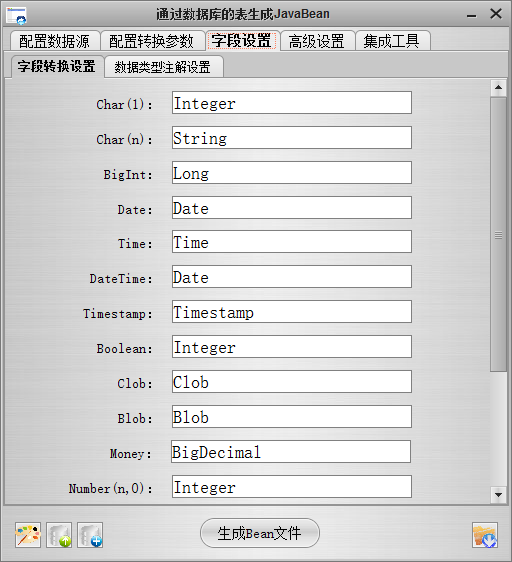This screenshot has width=512, height=562.
Task: Focus the BigInt field containing Long
Action: click(x=291, y=173)
